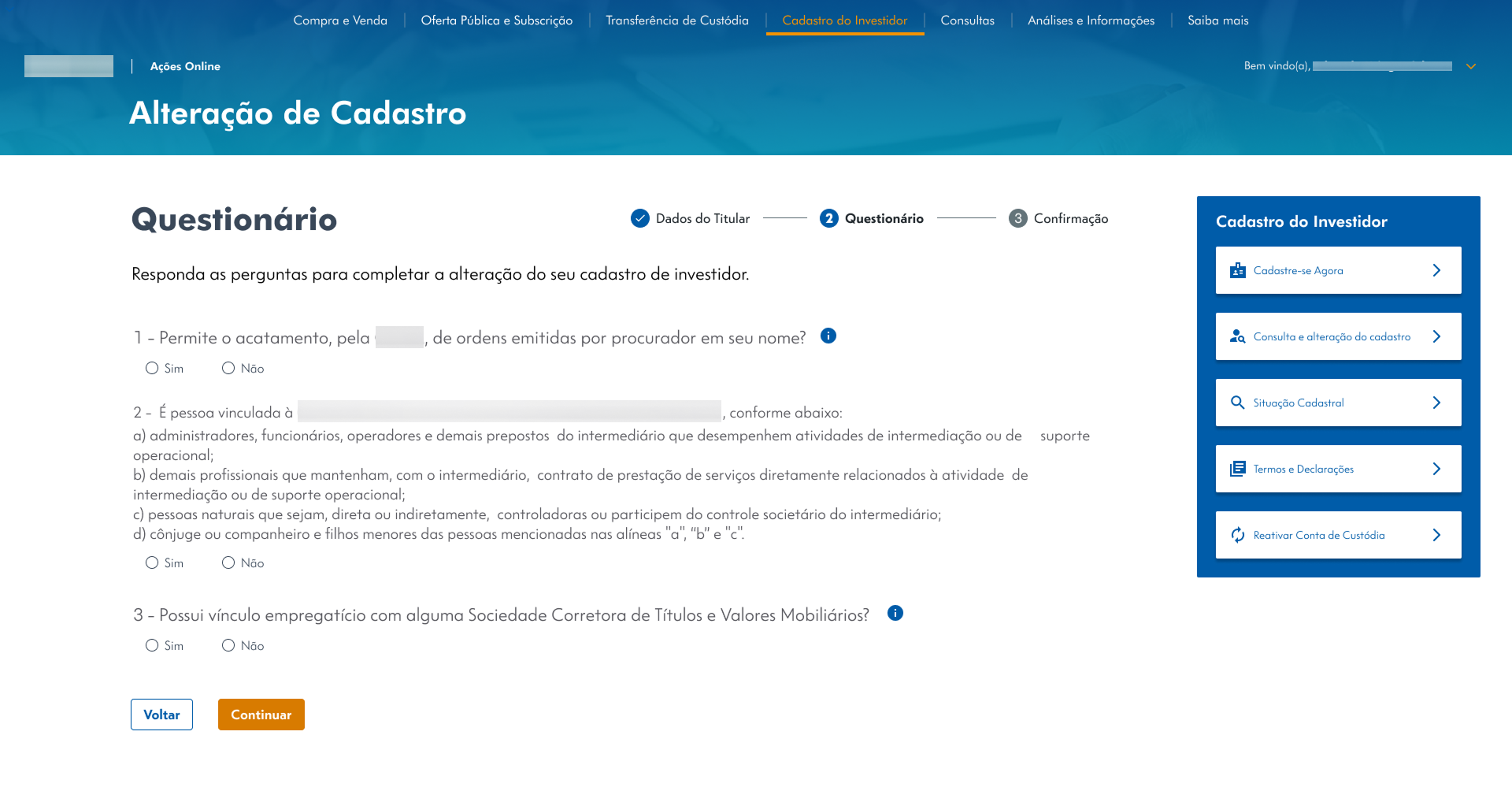
Task: Open Consultas menu
Action: (968, 20)
